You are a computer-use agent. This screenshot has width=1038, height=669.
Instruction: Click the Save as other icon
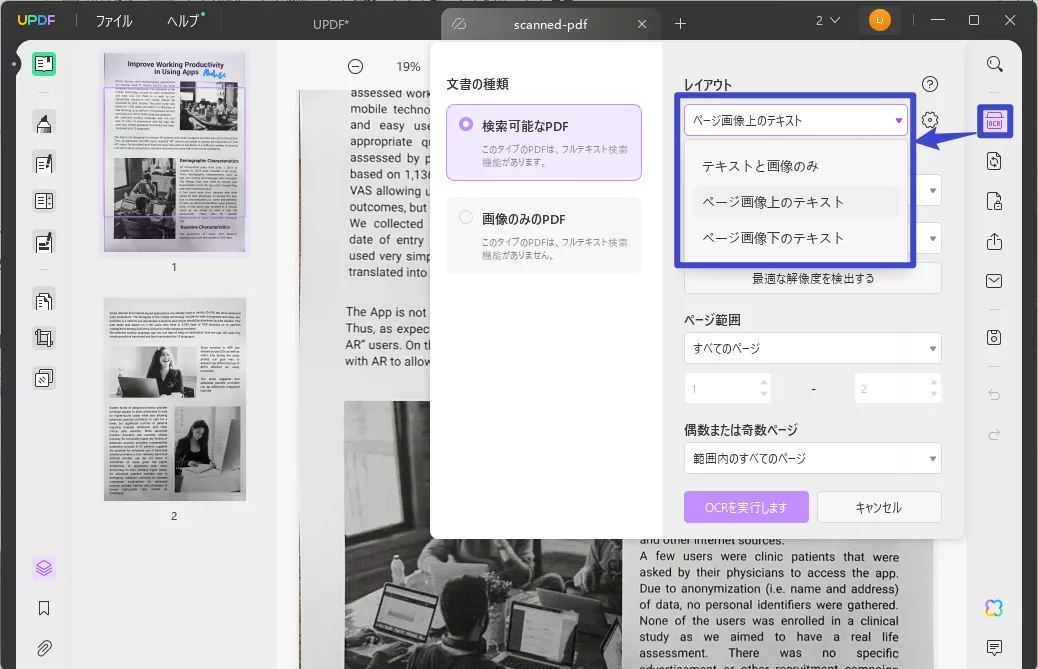click(x=994, y=337)
